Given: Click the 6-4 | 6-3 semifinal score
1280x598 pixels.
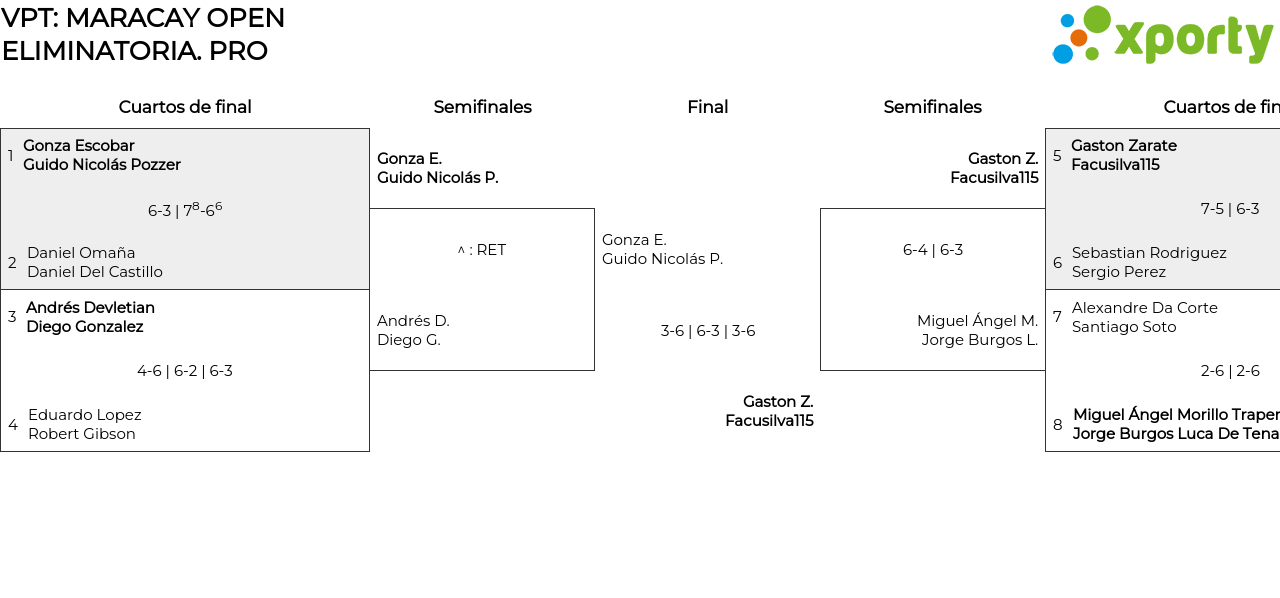Looking at the screenshot, I should tap(932, 250).
